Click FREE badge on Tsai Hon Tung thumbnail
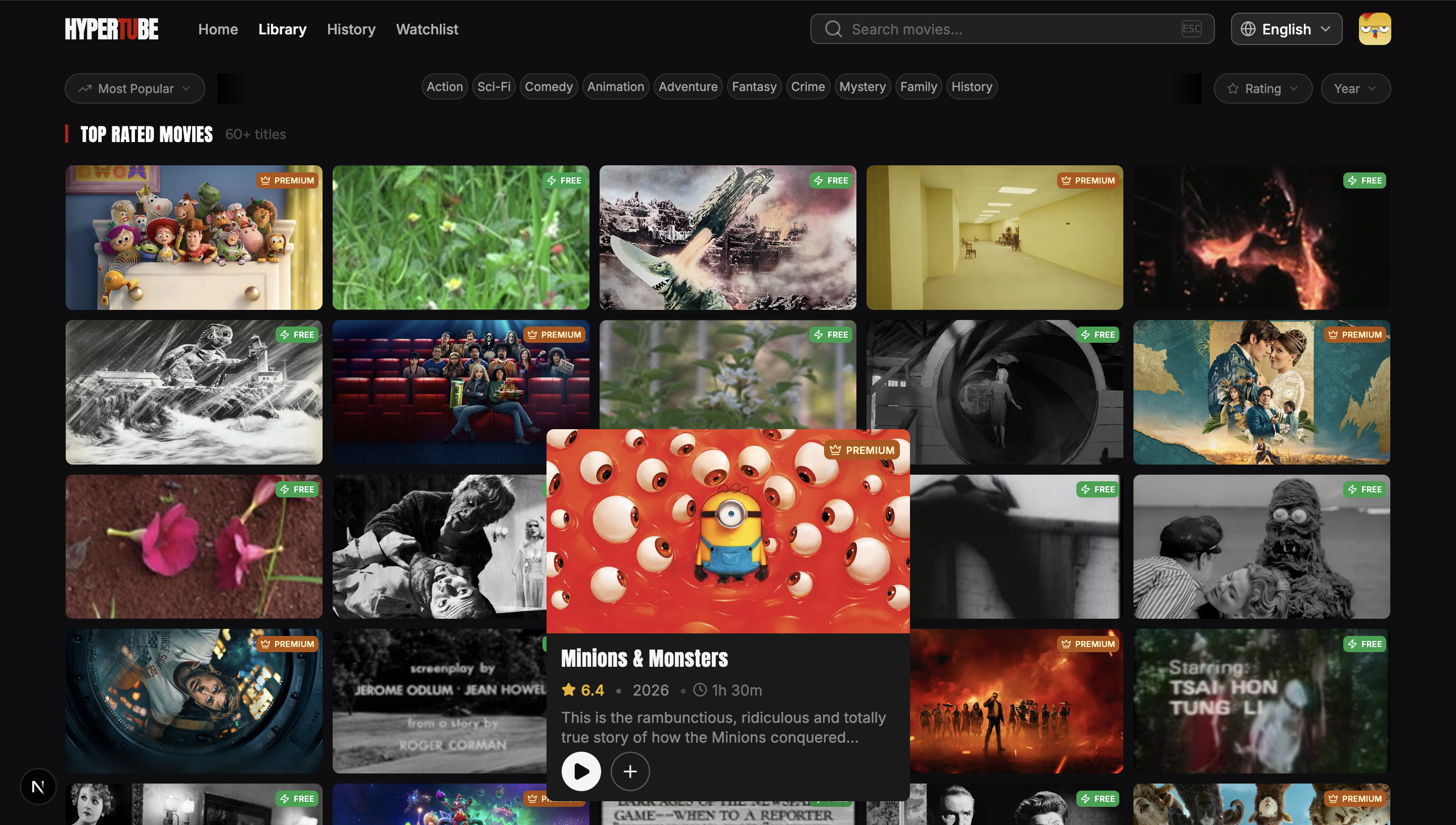1456x825 pixels. click(x=1364, y=644)
